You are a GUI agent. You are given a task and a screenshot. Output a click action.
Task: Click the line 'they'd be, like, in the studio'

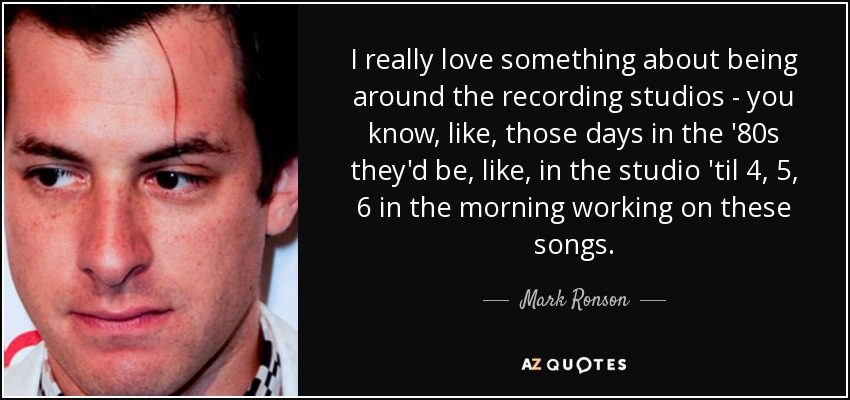click(574, 171)
